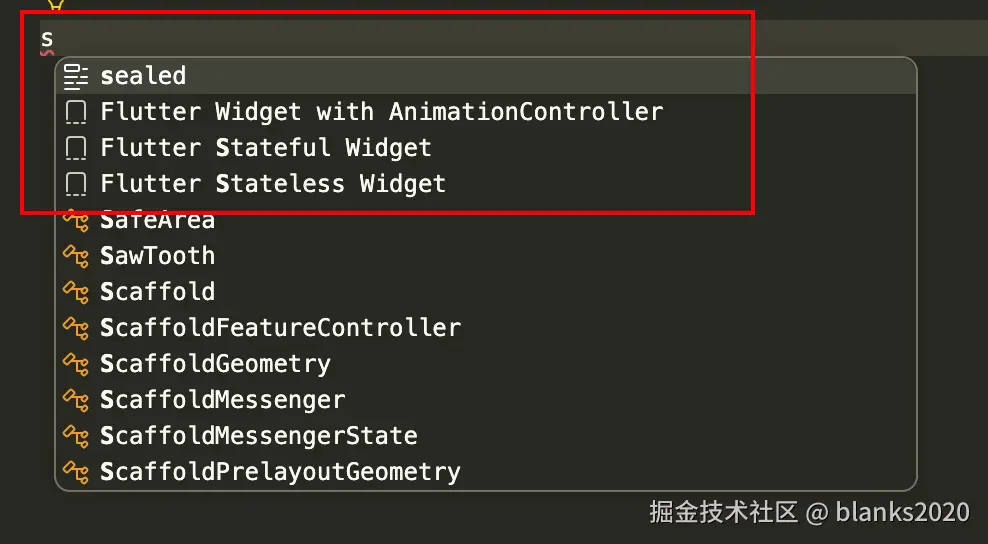This screenshot has height=544, width=988.
Task: Select ScaffoldPrelayoutGeometry from suggestions
Action: 486,472
